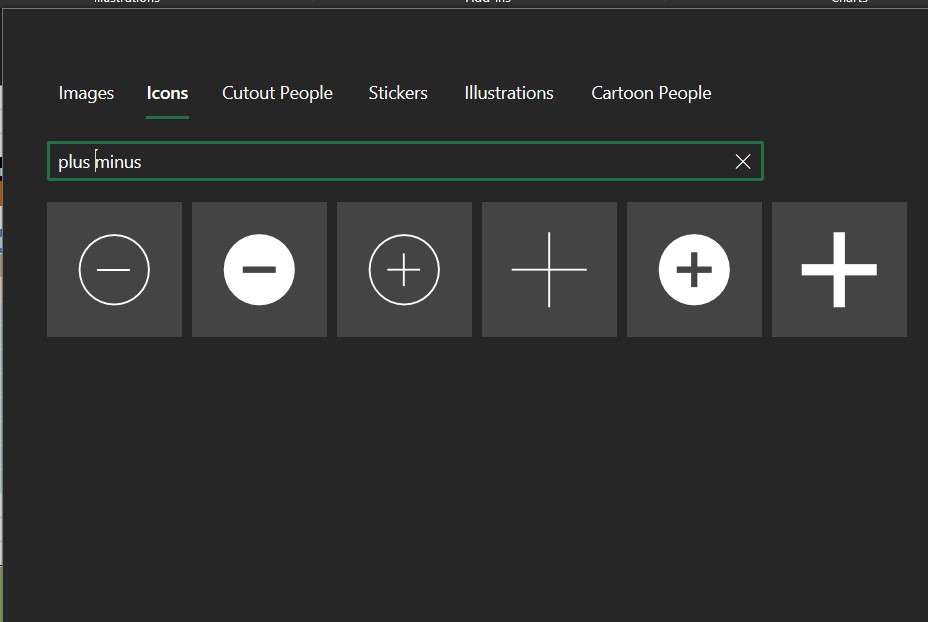Click the word 'plus' in search box
Viewport: 928px width, 622px height.
(74, 162)
